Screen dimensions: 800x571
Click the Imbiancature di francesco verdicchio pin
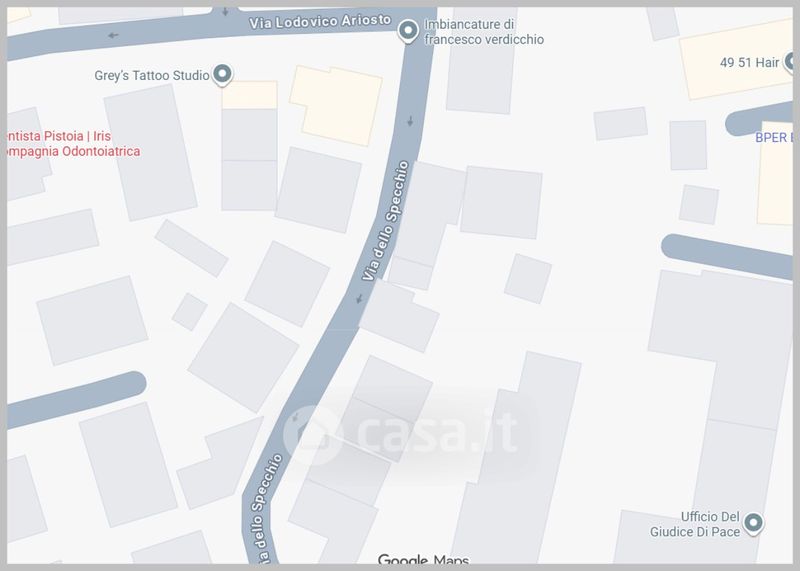pos(408,31)
